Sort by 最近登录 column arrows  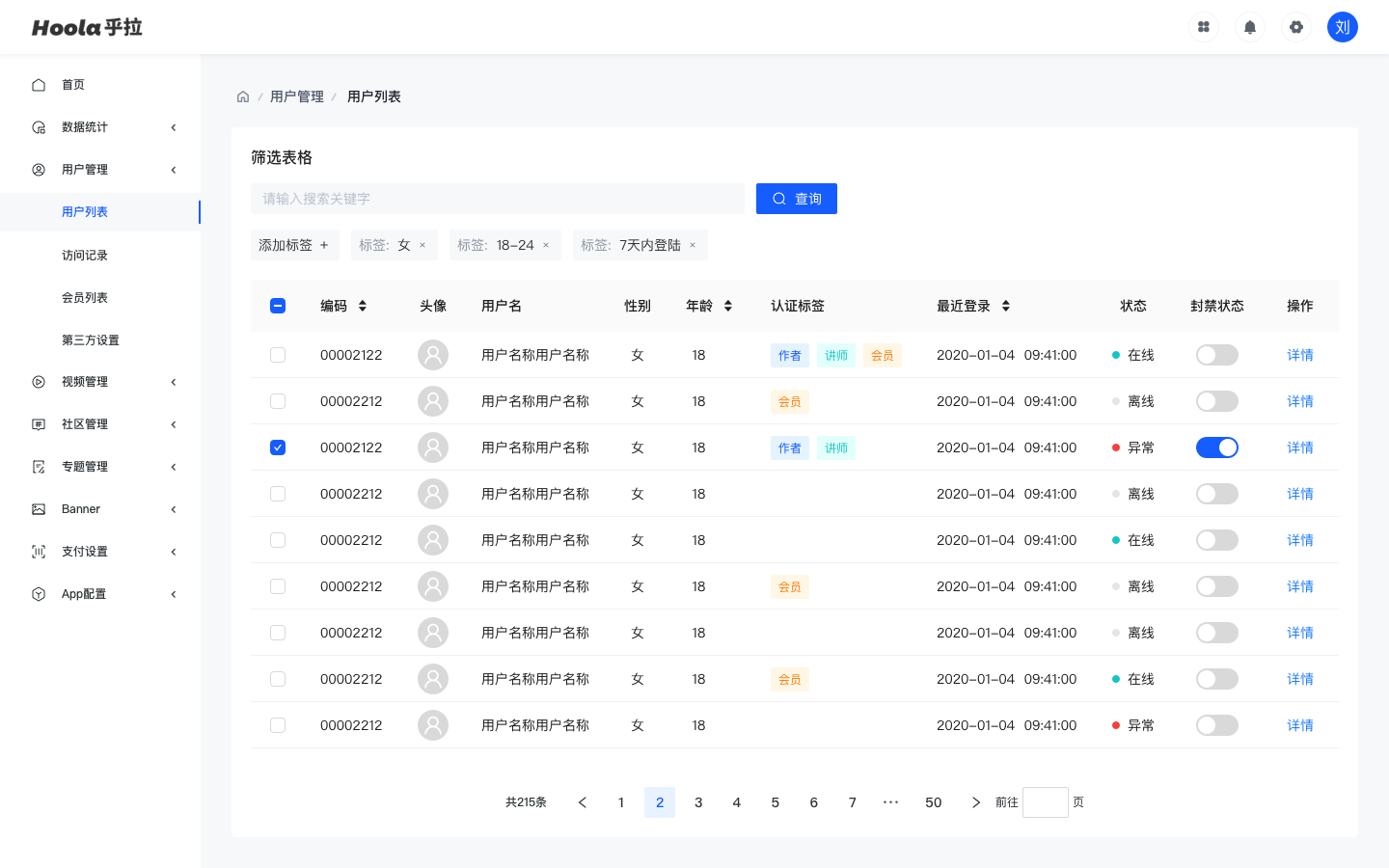tap(1006, 306)
